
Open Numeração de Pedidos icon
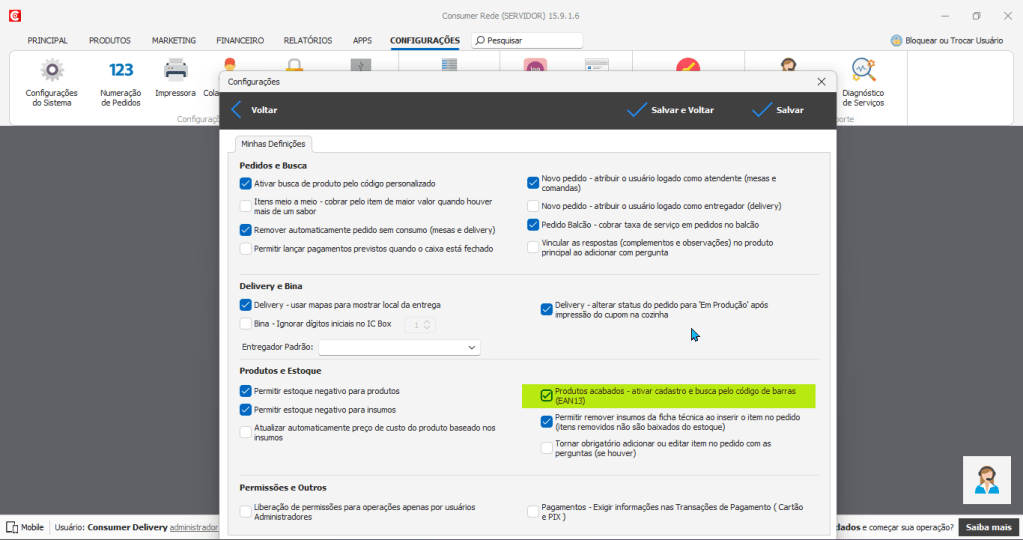click(x=121, y=70)
